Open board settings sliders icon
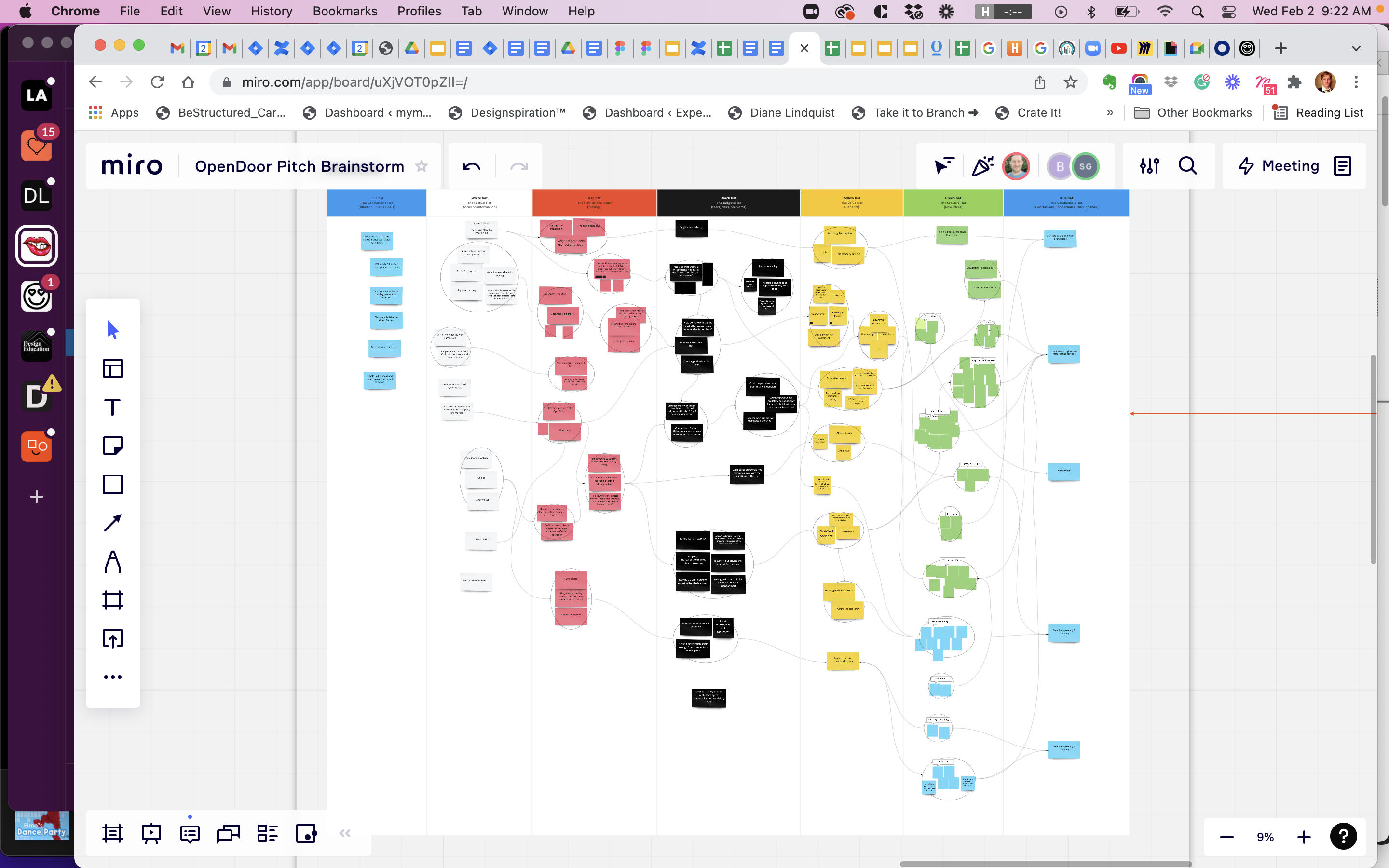Screen dimensions: 1389x868 (1150, 166)
